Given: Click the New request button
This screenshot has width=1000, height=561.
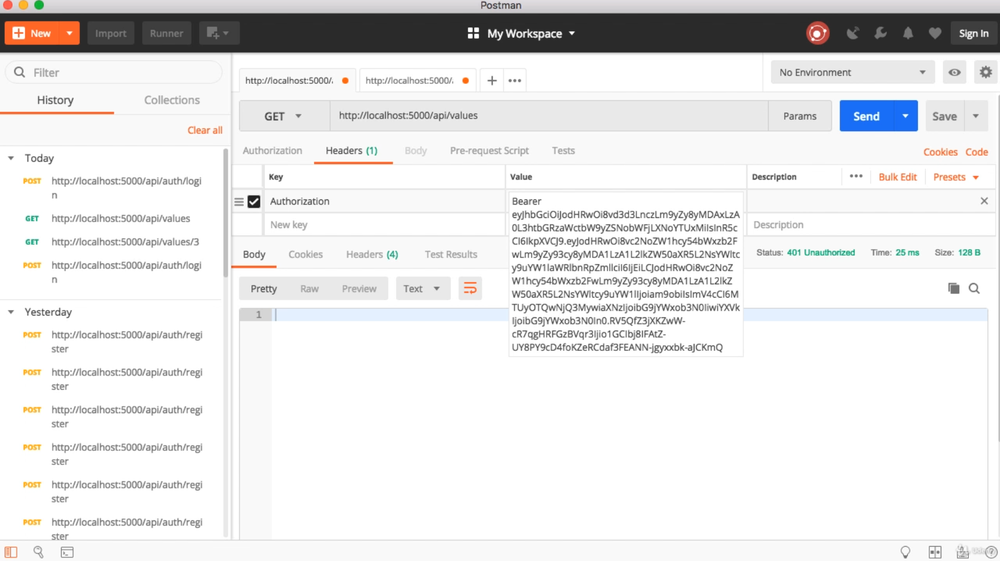Looking at the screenshot, I should click(x=32, y=33).
